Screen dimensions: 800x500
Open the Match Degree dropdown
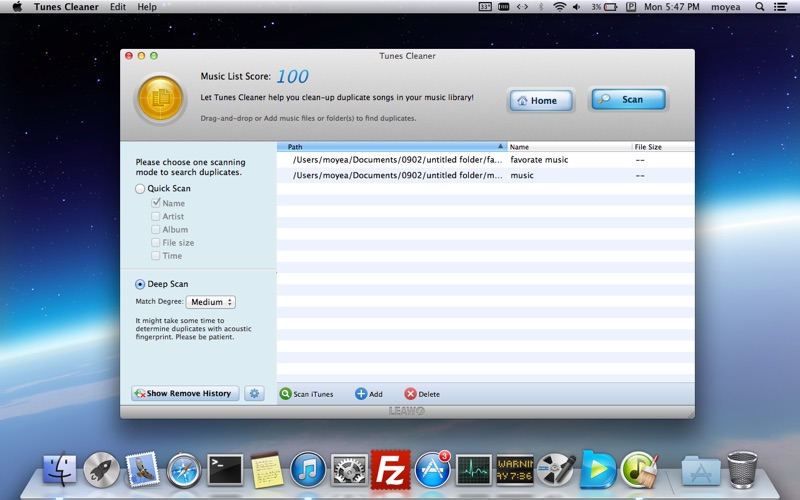(211, 302)
